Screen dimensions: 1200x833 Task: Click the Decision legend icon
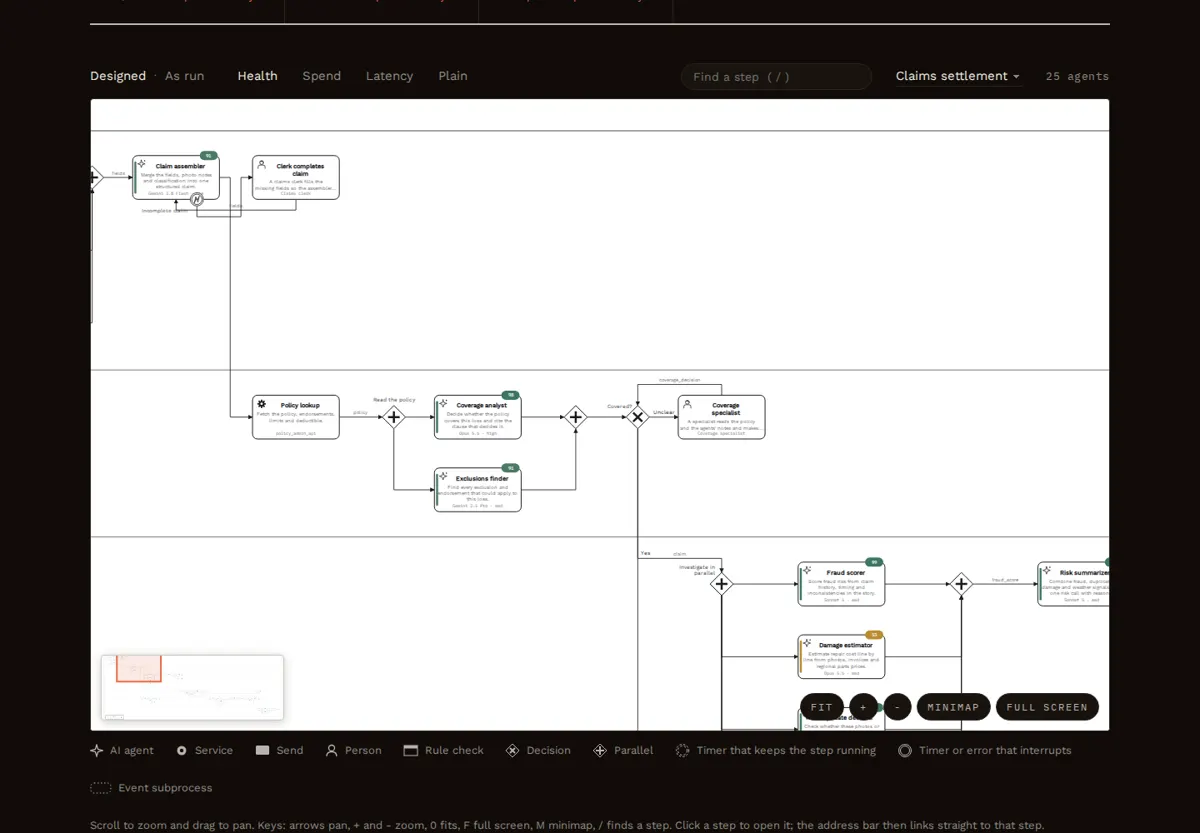coord(512,750)
